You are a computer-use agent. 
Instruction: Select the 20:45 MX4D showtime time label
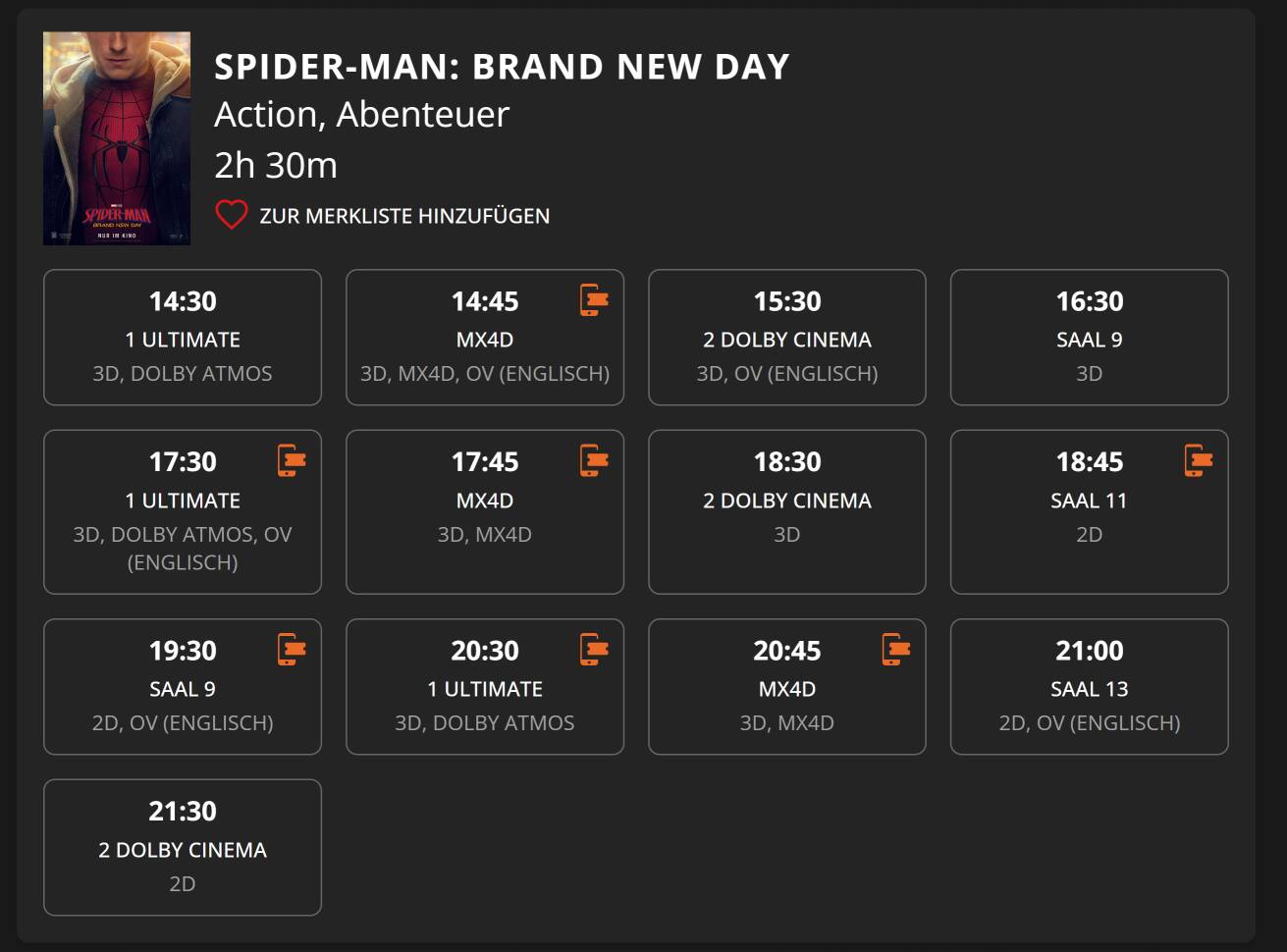tap(787, 651)
